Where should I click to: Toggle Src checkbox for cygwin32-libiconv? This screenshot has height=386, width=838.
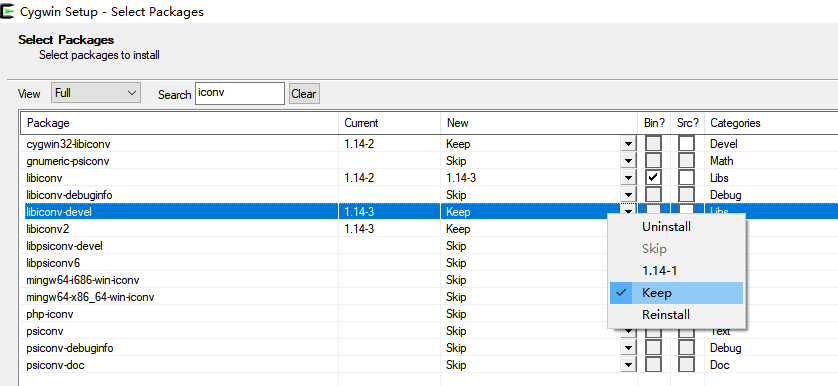[687, 144]
